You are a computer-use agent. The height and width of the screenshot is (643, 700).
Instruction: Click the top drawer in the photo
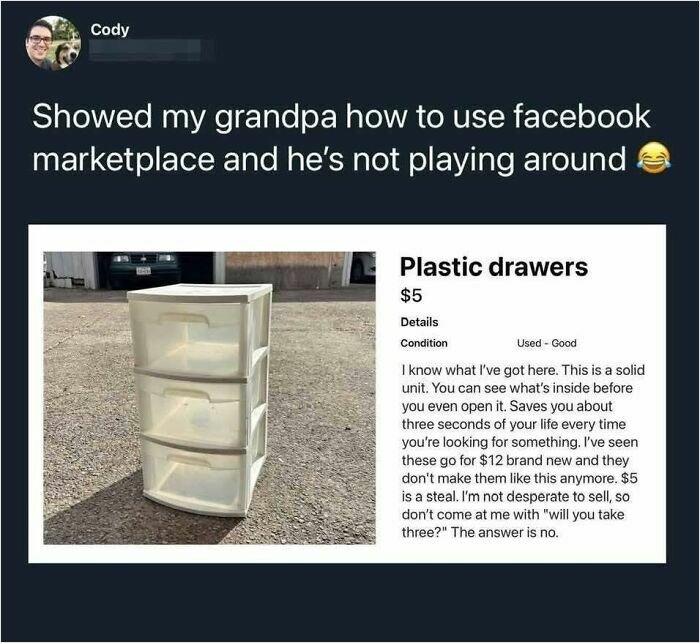pos(192,338)
